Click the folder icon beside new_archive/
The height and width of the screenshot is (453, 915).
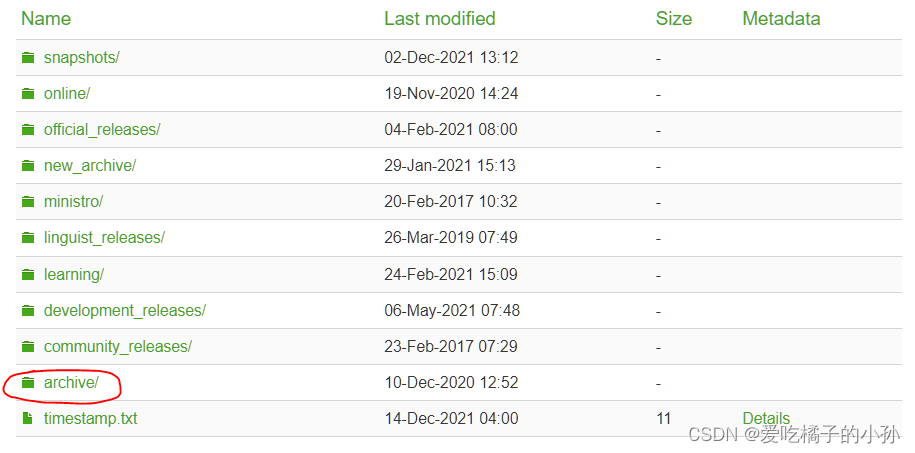28,166
